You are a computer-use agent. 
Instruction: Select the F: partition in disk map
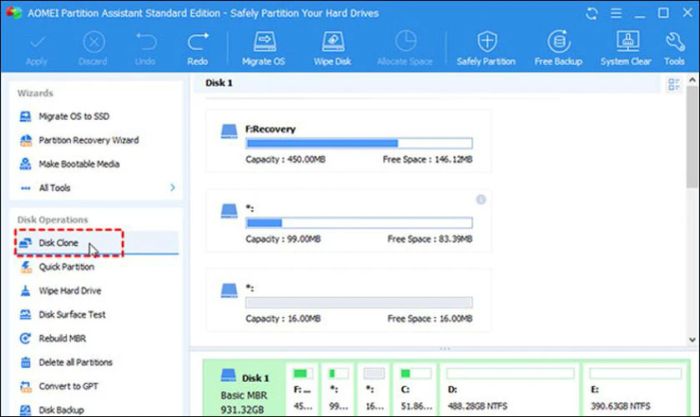[x=302, y=389]
